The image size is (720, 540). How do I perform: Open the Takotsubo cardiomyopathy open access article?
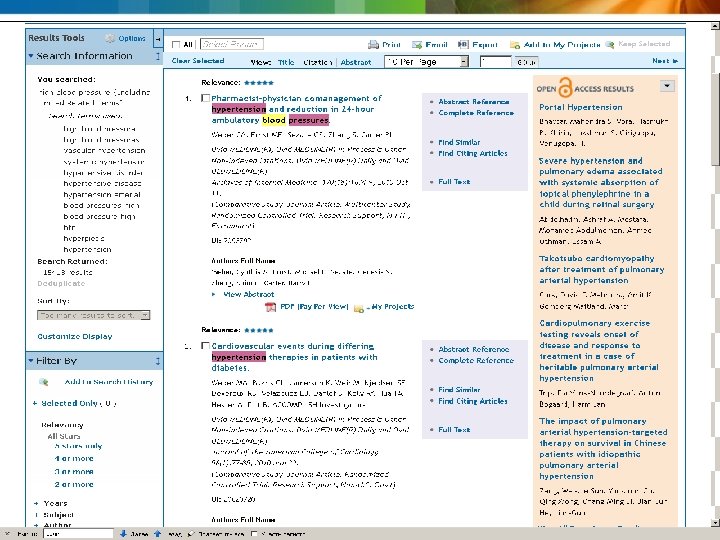602,270
